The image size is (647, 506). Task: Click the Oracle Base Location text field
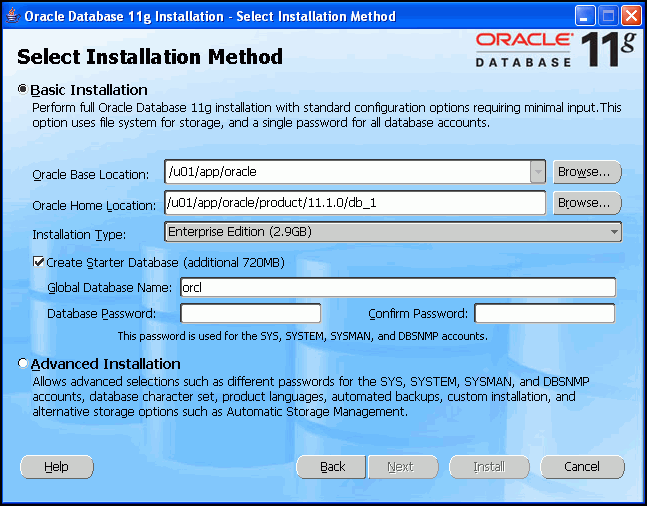click(346, 172)
